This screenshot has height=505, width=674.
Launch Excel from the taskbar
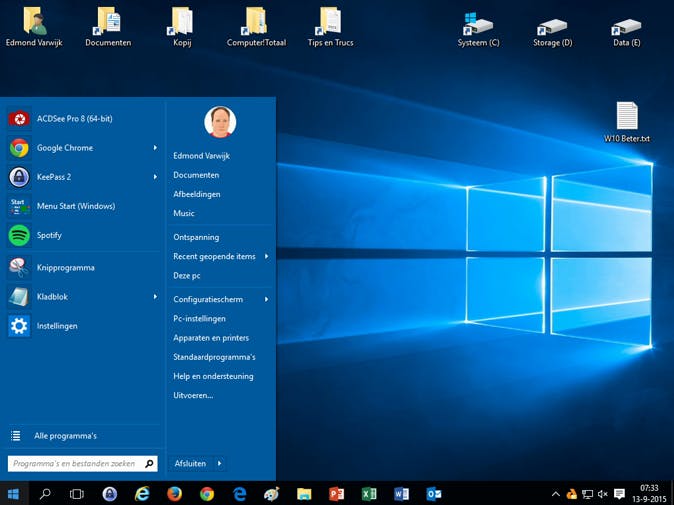[368, 494]
